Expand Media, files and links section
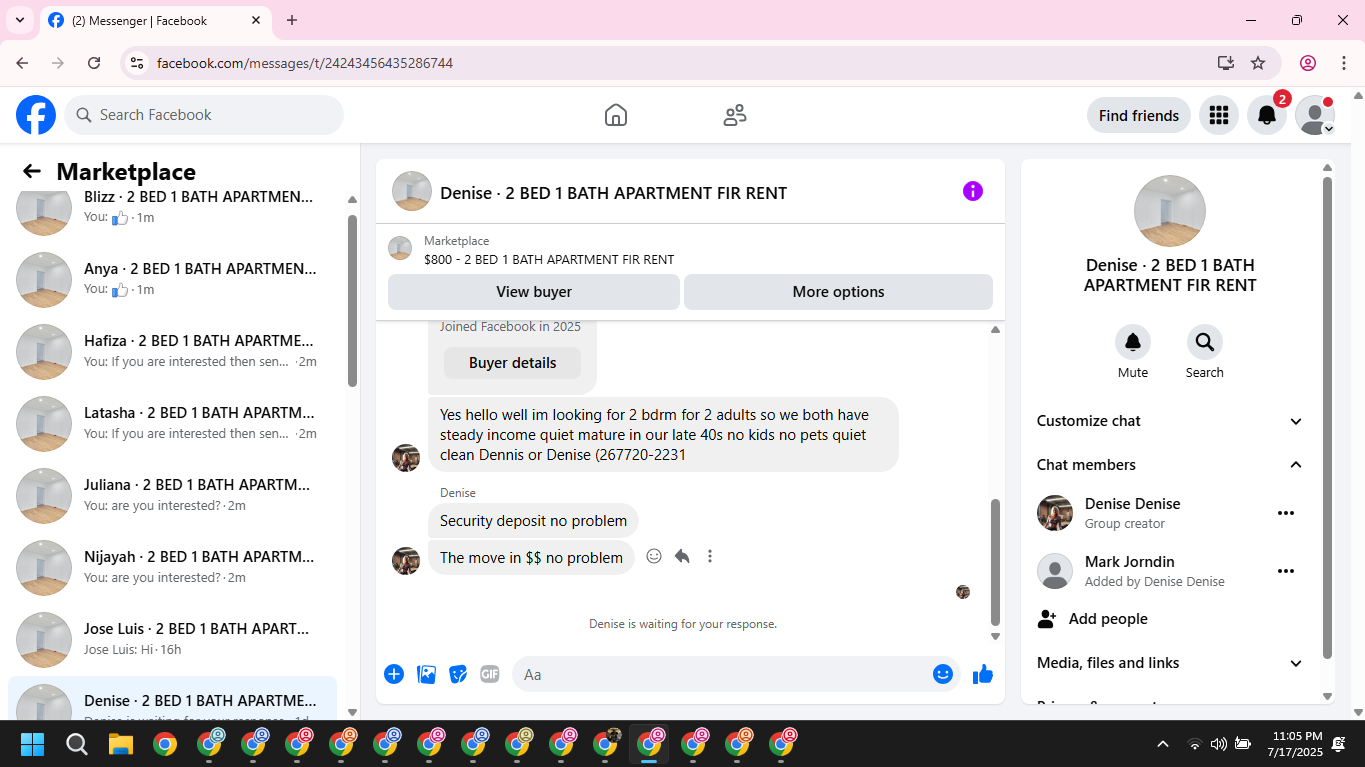This screenshot has height=767, width=1365. tap(1170, 663)
